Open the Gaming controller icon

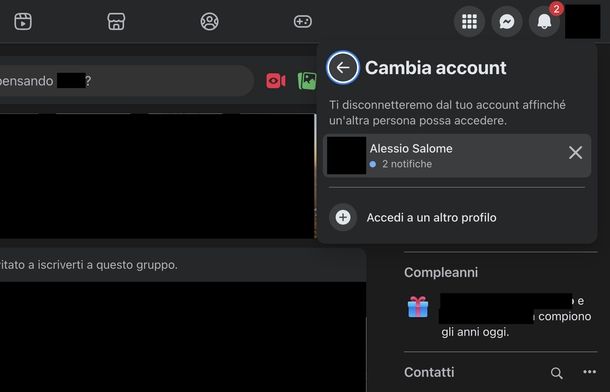303,21
